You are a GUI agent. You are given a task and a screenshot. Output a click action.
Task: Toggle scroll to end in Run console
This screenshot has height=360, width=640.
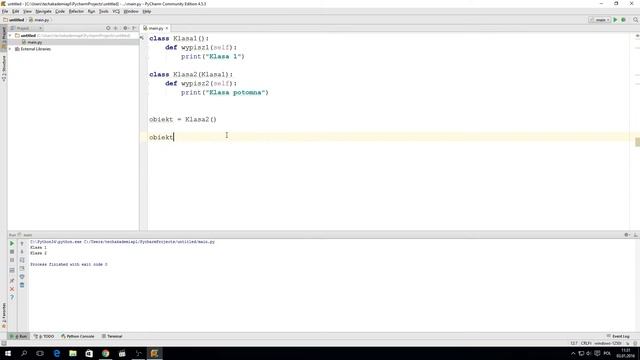coord(22,268)
